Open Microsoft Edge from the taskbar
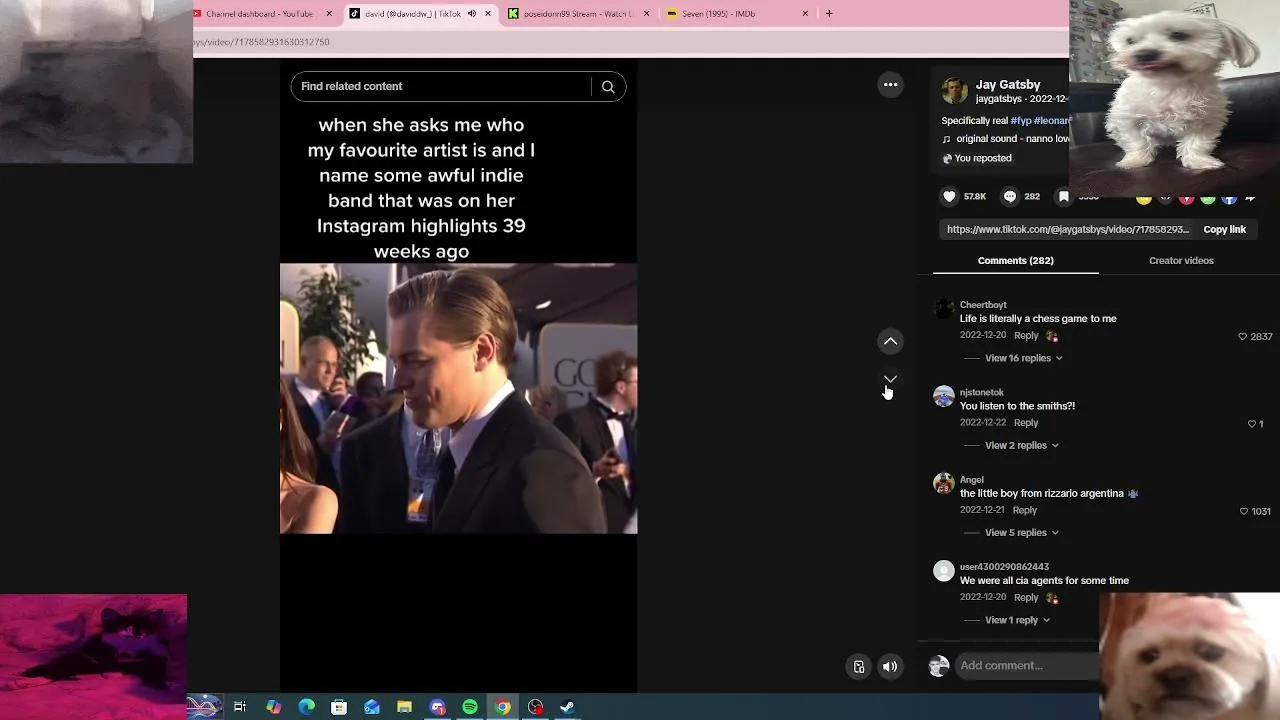1280x720 pixels. (306, 707)
